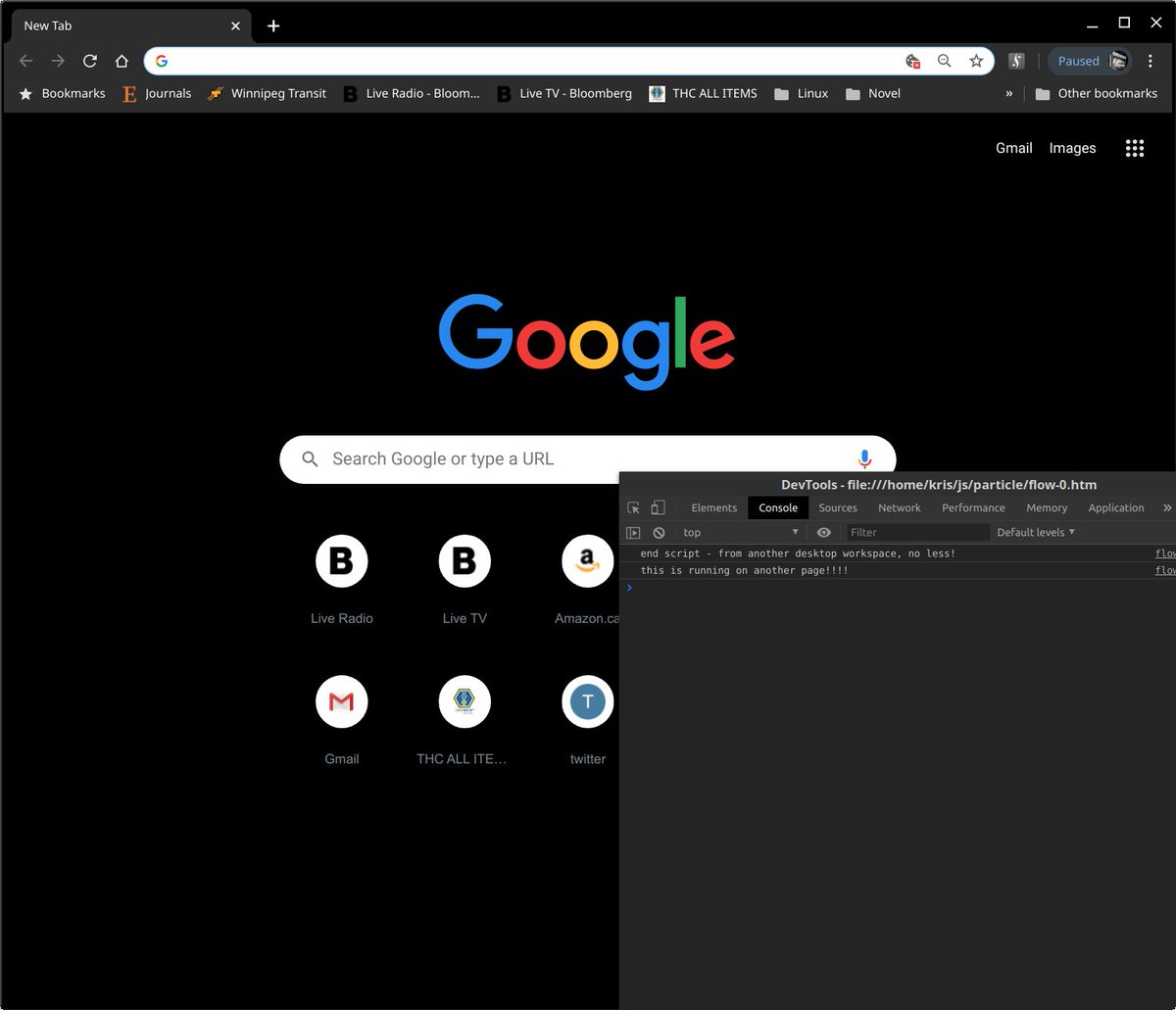This screenshot has width=1176, height=1010.
Task: Click source link of 'end script' log line
Action: (1165, 553)
